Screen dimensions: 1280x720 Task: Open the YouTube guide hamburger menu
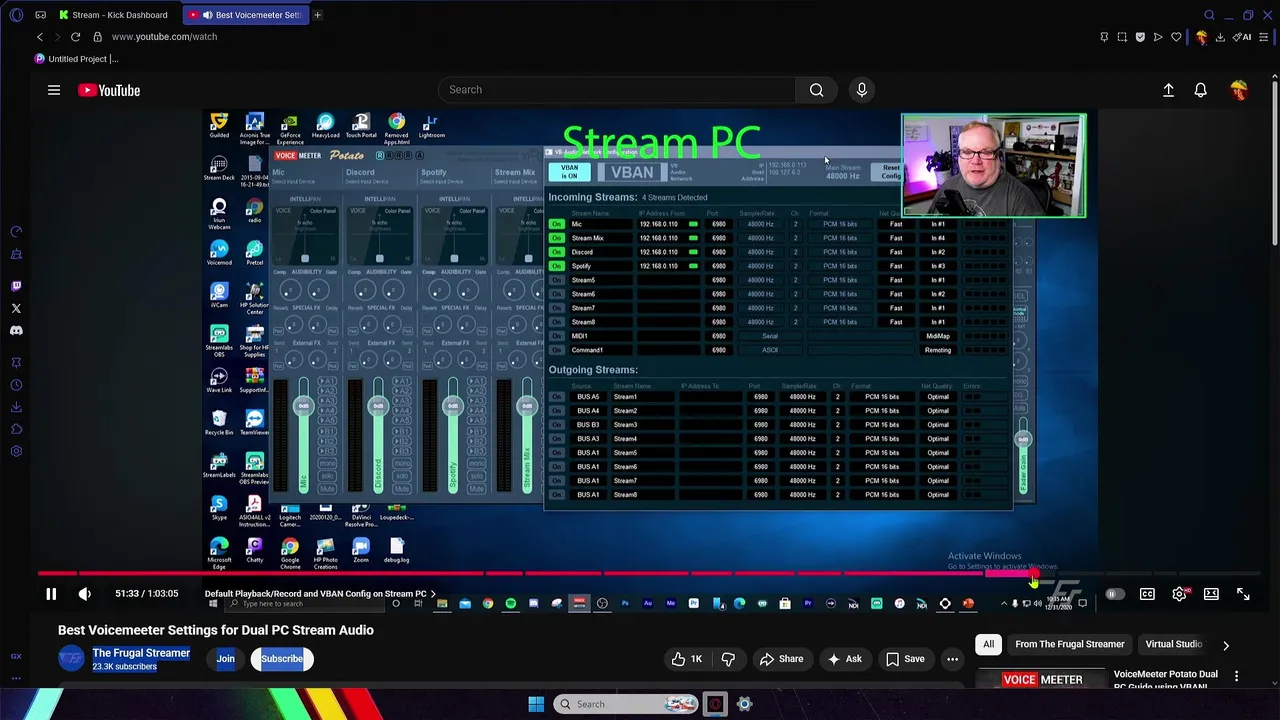click(x=54, y=90)
